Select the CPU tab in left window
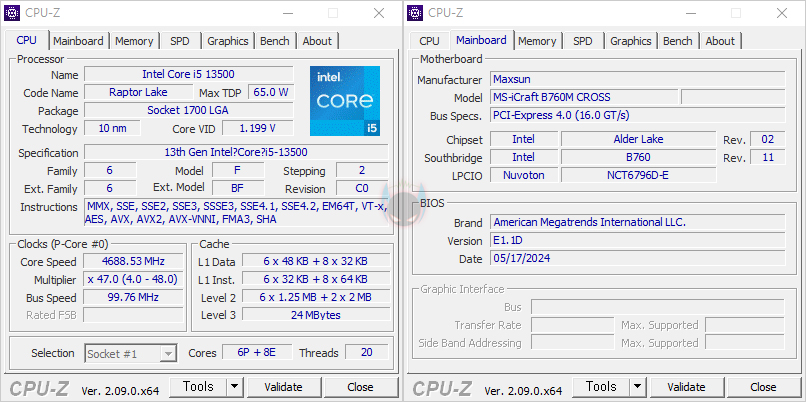Image resolution: width=806 pixels, height=402 pixels. click(27, 40)
